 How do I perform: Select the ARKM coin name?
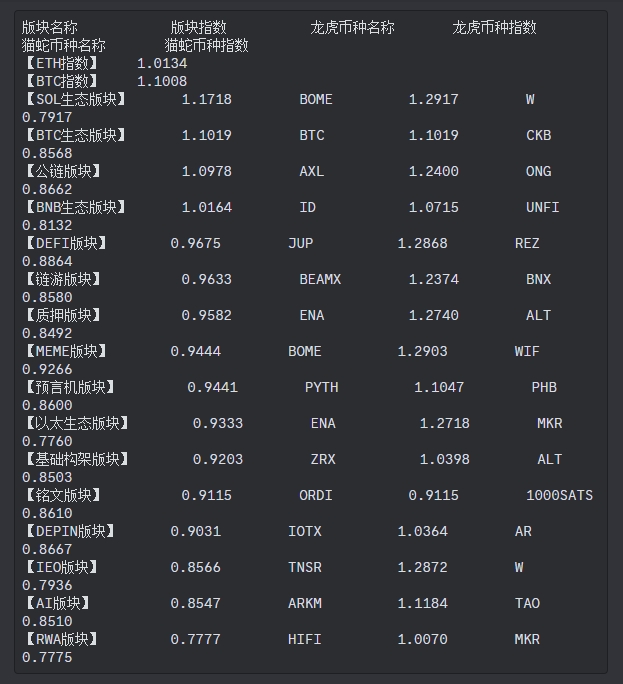(x=305, y=603)
